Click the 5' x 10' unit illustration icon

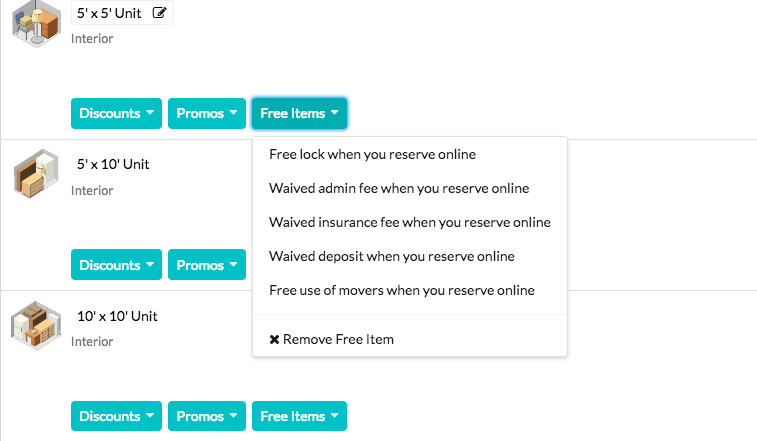(37, 173)
